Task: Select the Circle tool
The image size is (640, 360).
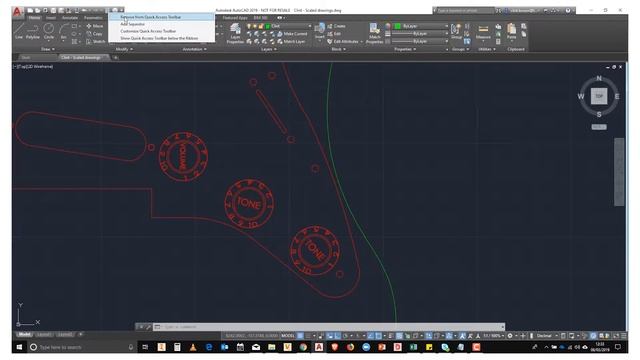Action: [49, 31]
